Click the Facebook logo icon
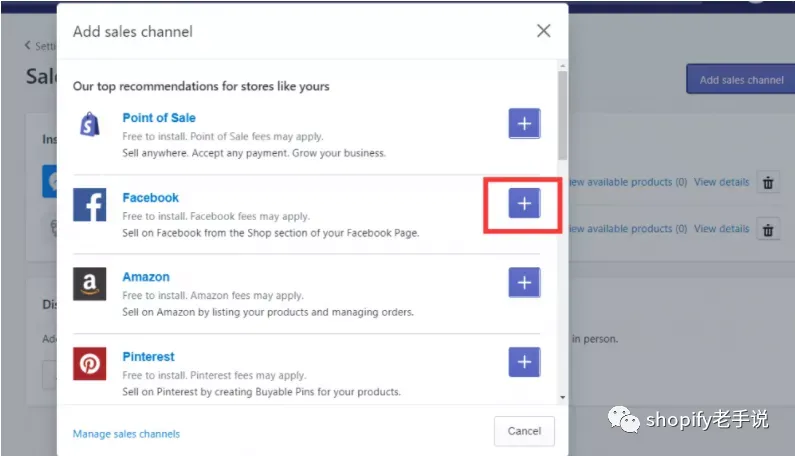795x456 pixels. [x=90, y=204]
